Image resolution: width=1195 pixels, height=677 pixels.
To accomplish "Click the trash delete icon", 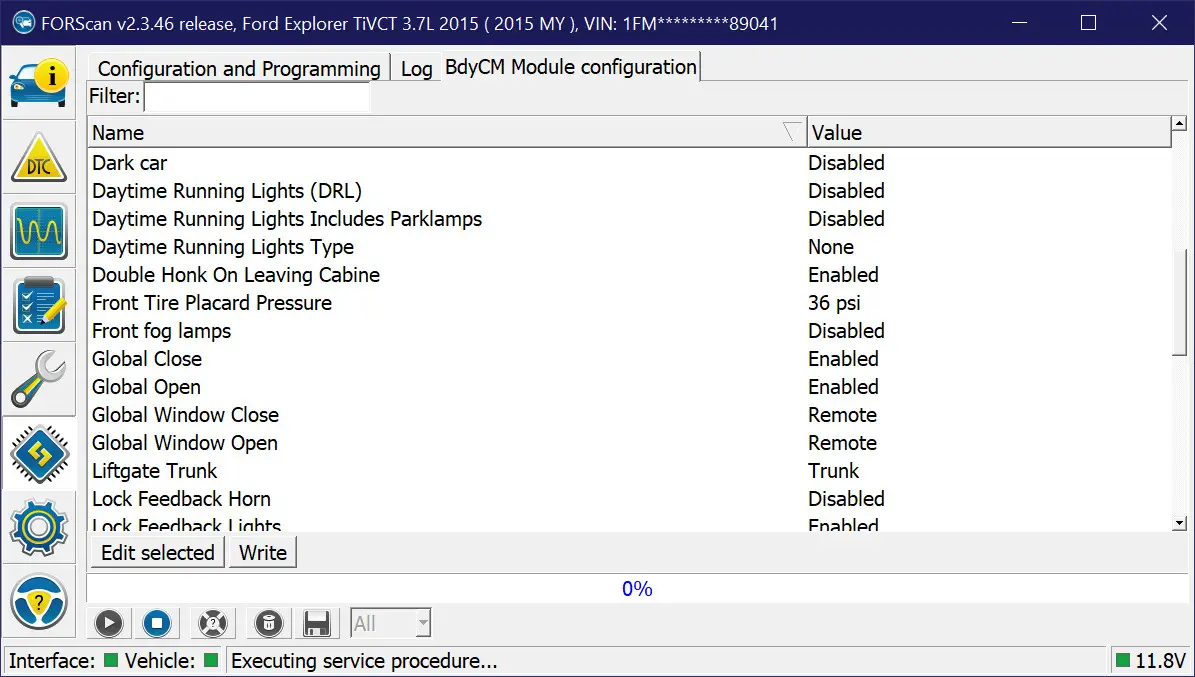I will tap(268, 624).
